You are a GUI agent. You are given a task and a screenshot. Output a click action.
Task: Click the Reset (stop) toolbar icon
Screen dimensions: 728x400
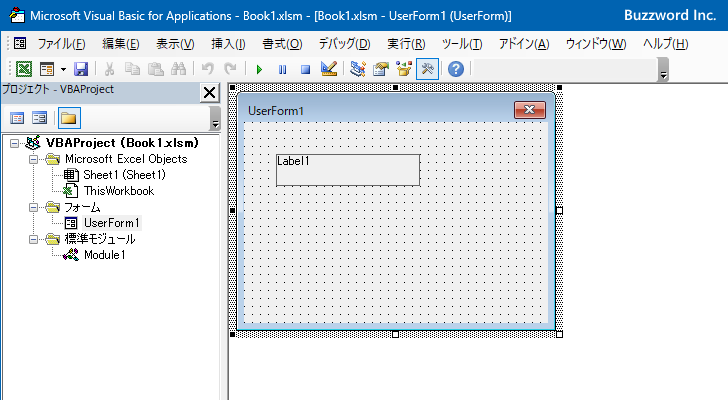[x=304, y=69]
